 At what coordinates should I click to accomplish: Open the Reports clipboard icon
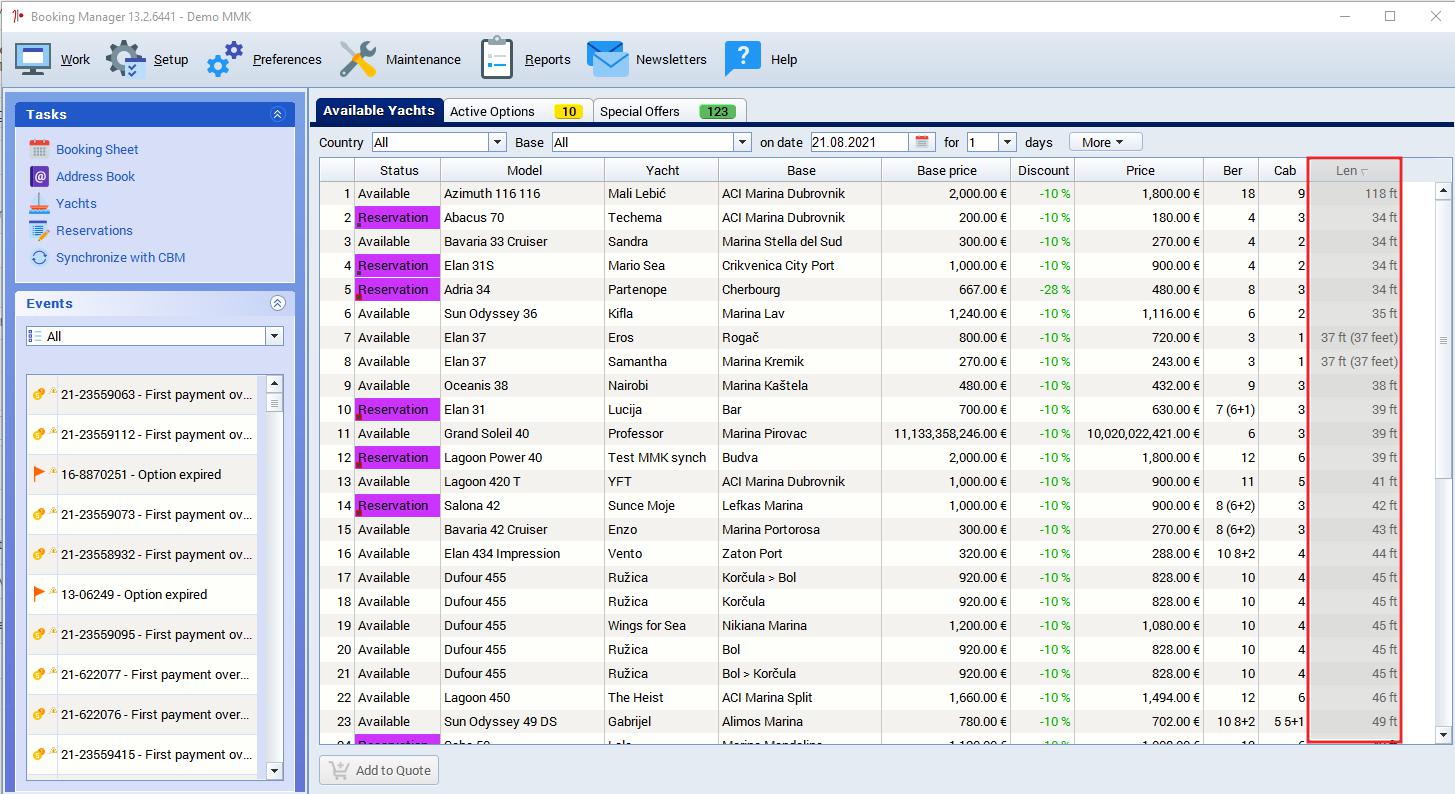(x=497, y=59)
